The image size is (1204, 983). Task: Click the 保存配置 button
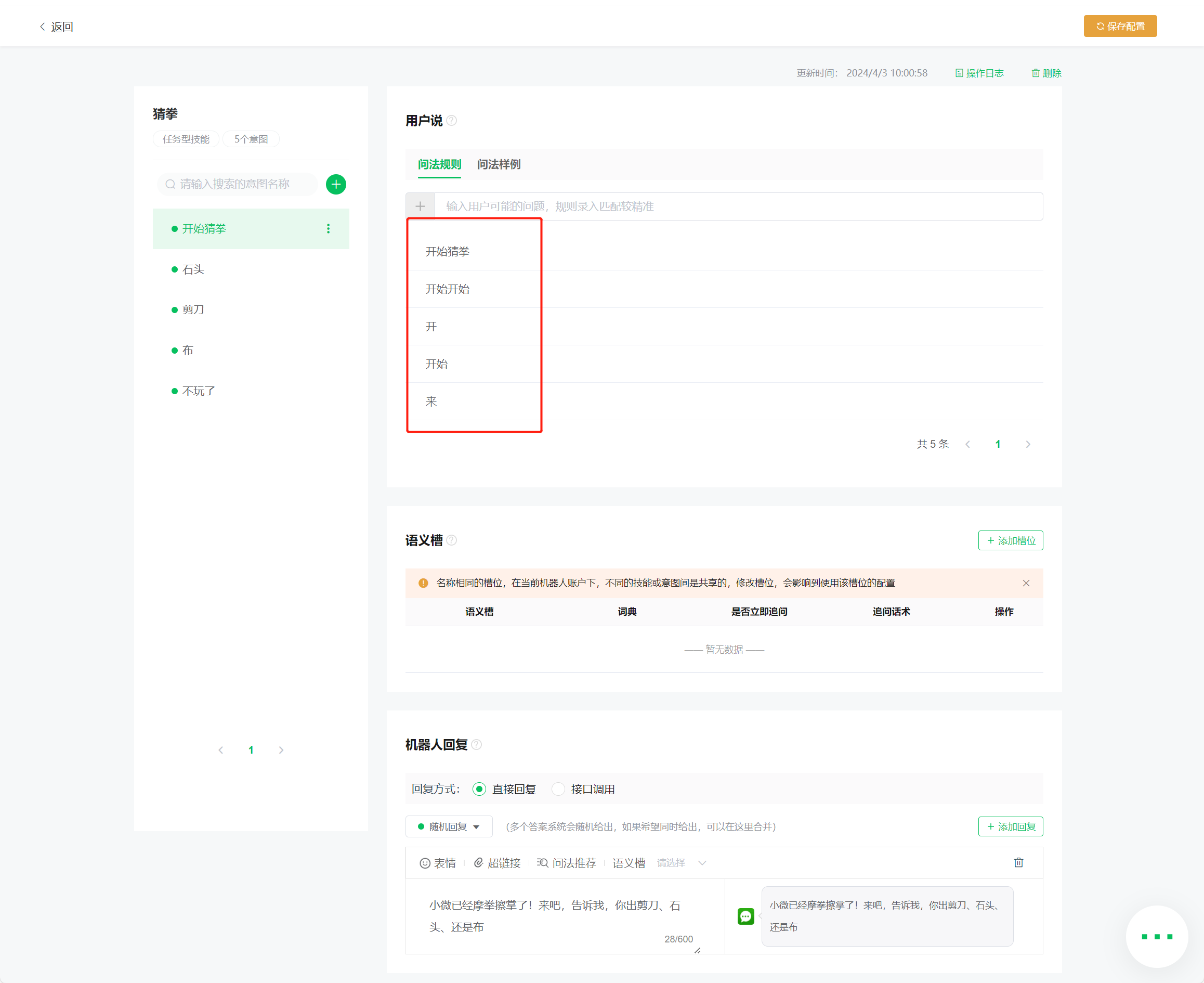tap(1120, 27)
